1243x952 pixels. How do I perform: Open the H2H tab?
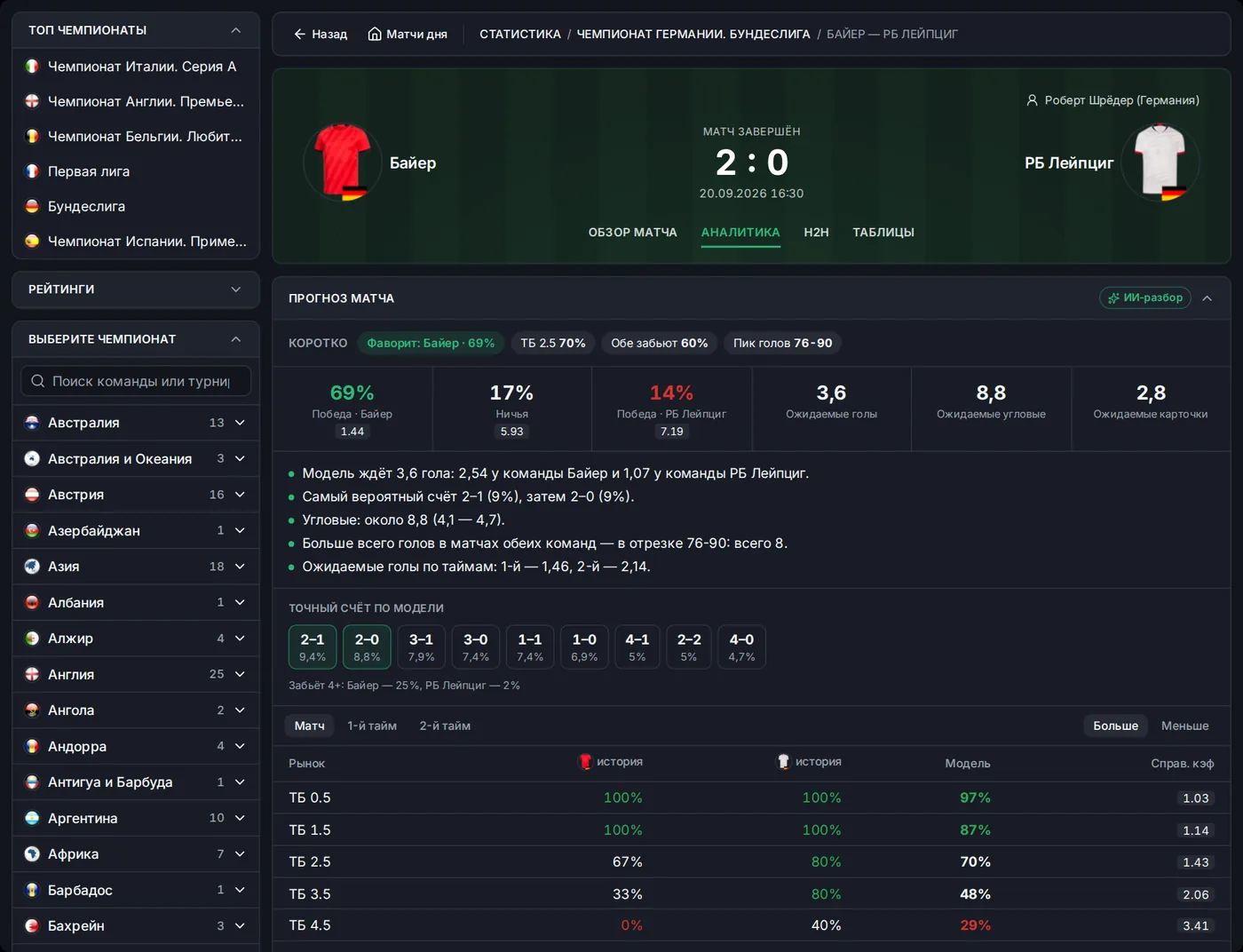click(816, 232)
